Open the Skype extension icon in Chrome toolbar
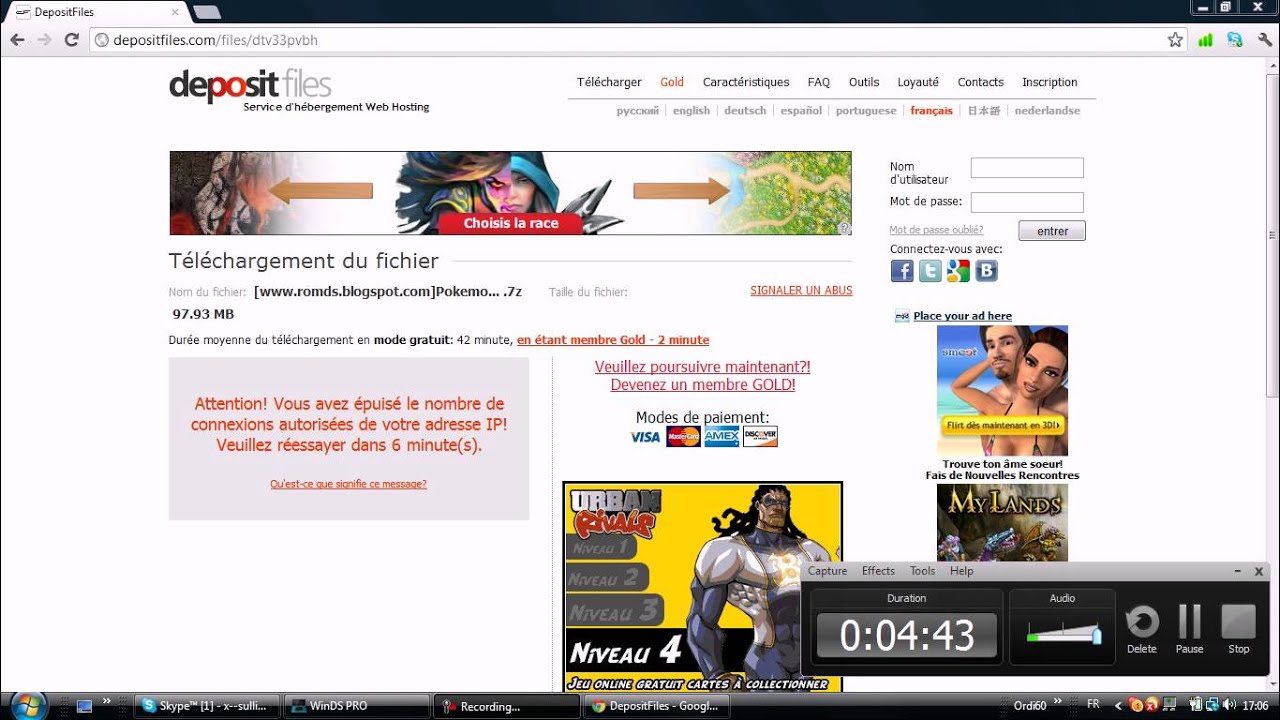Image resolution: width=1280 pixels, height=720 pixels. click(x=1235, y=40)
